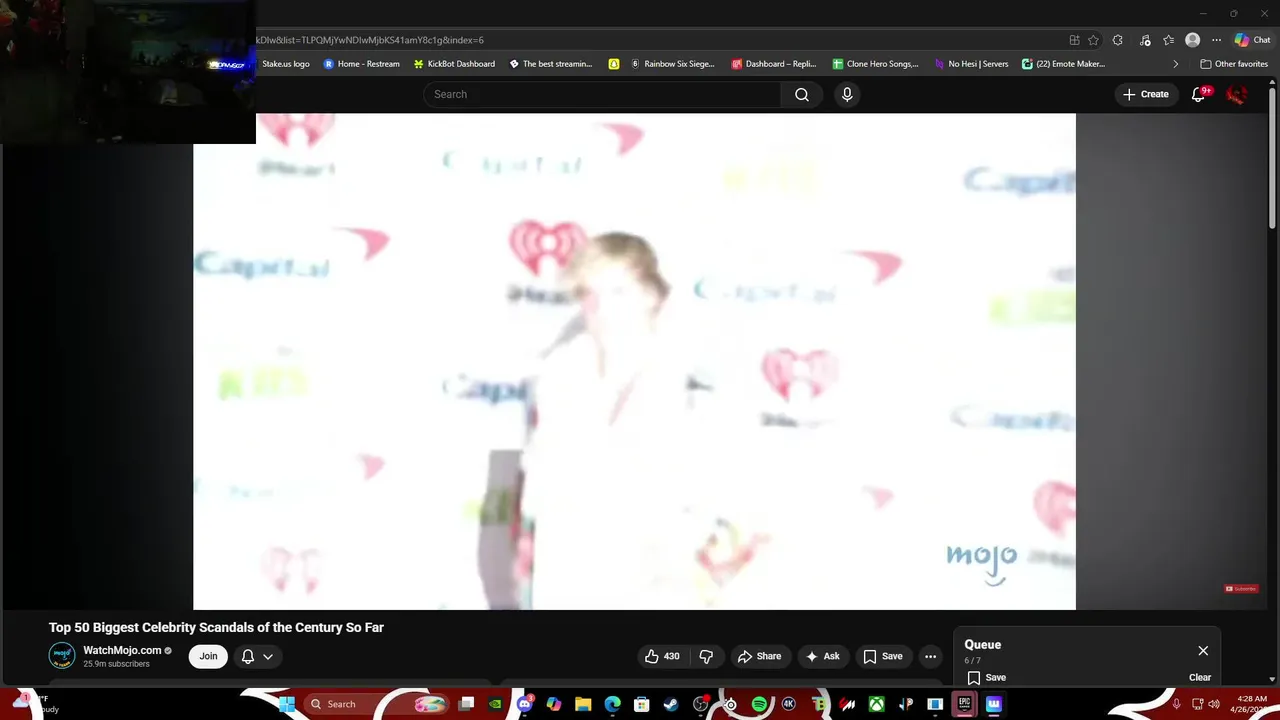Expand the notification bell dropdown next to Join
1280x720 pixels.
[257, 656]
